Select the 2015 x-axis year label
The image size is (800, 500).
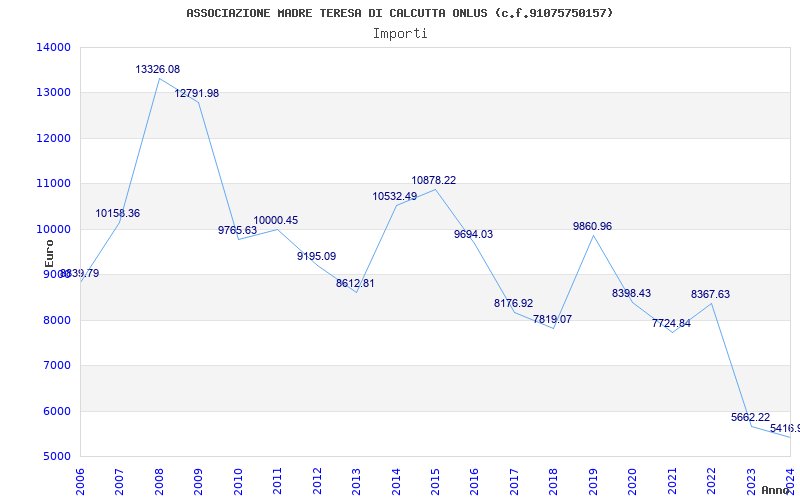coord(436,482)
